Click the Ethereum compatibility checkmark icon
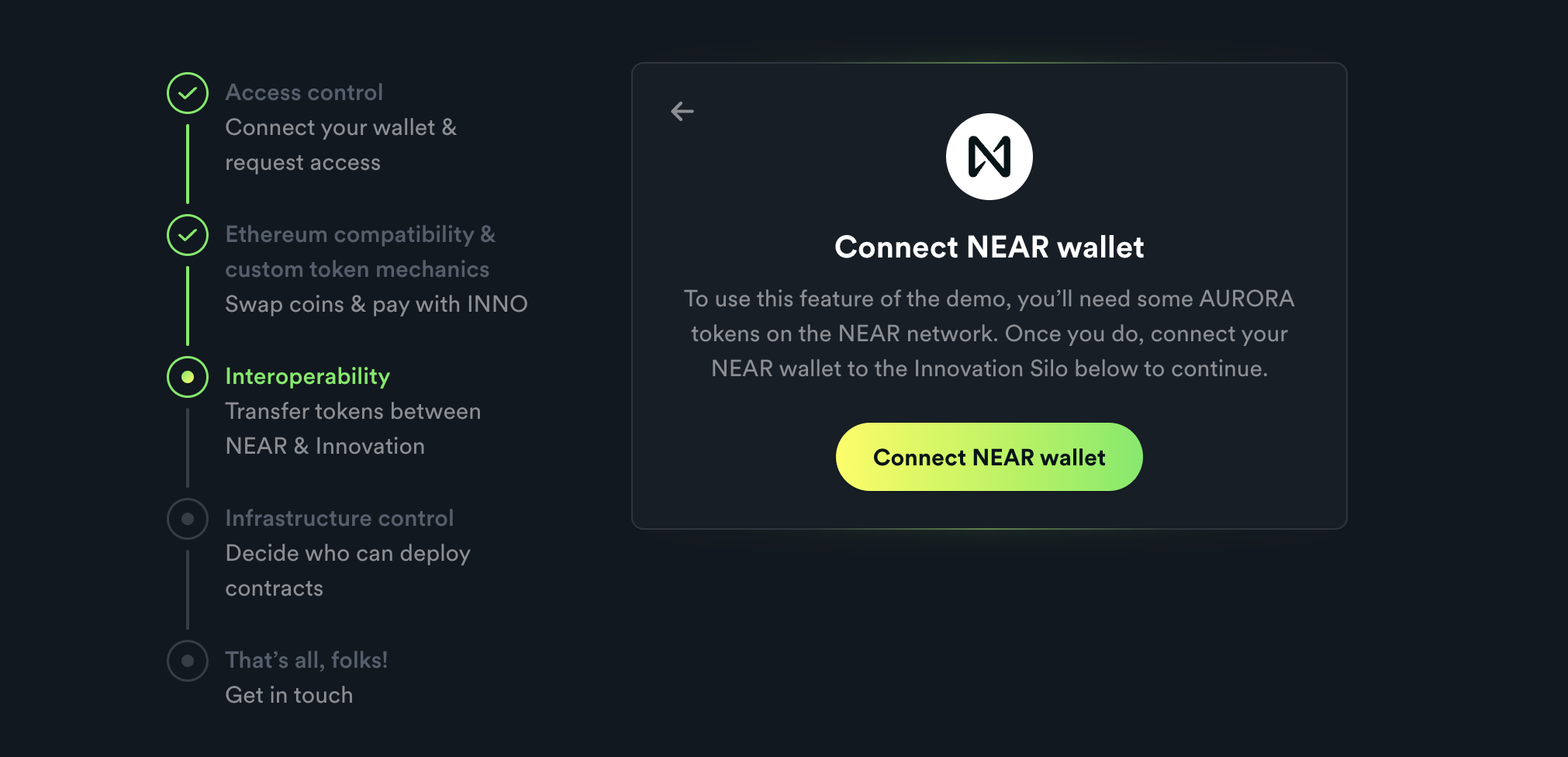 (188, 235)
